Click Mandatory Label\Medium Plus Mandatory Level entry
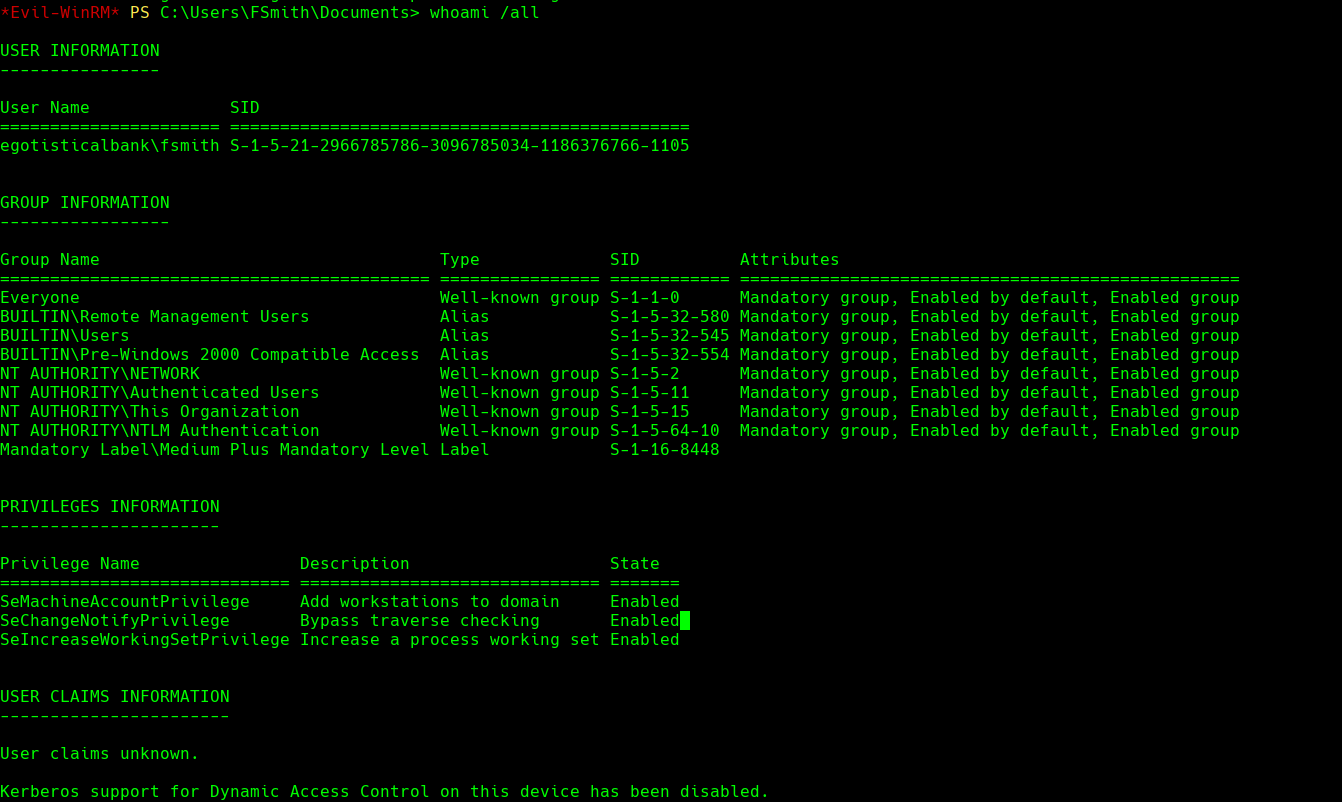Screen dimensions: 1342x802 pos(215,449)
